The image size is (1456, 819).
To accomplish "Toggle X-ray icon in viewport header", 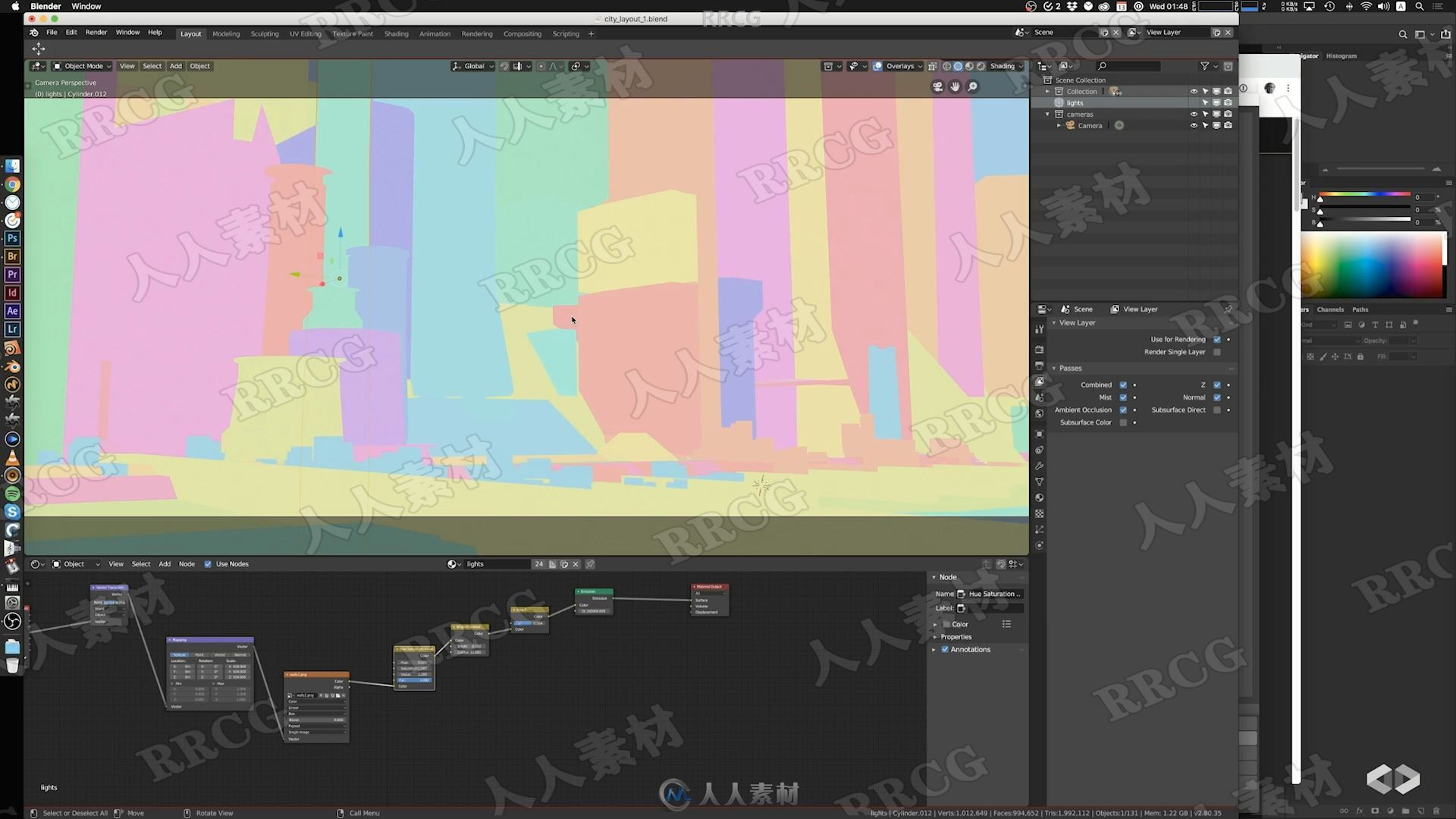I will pos(933,66).
